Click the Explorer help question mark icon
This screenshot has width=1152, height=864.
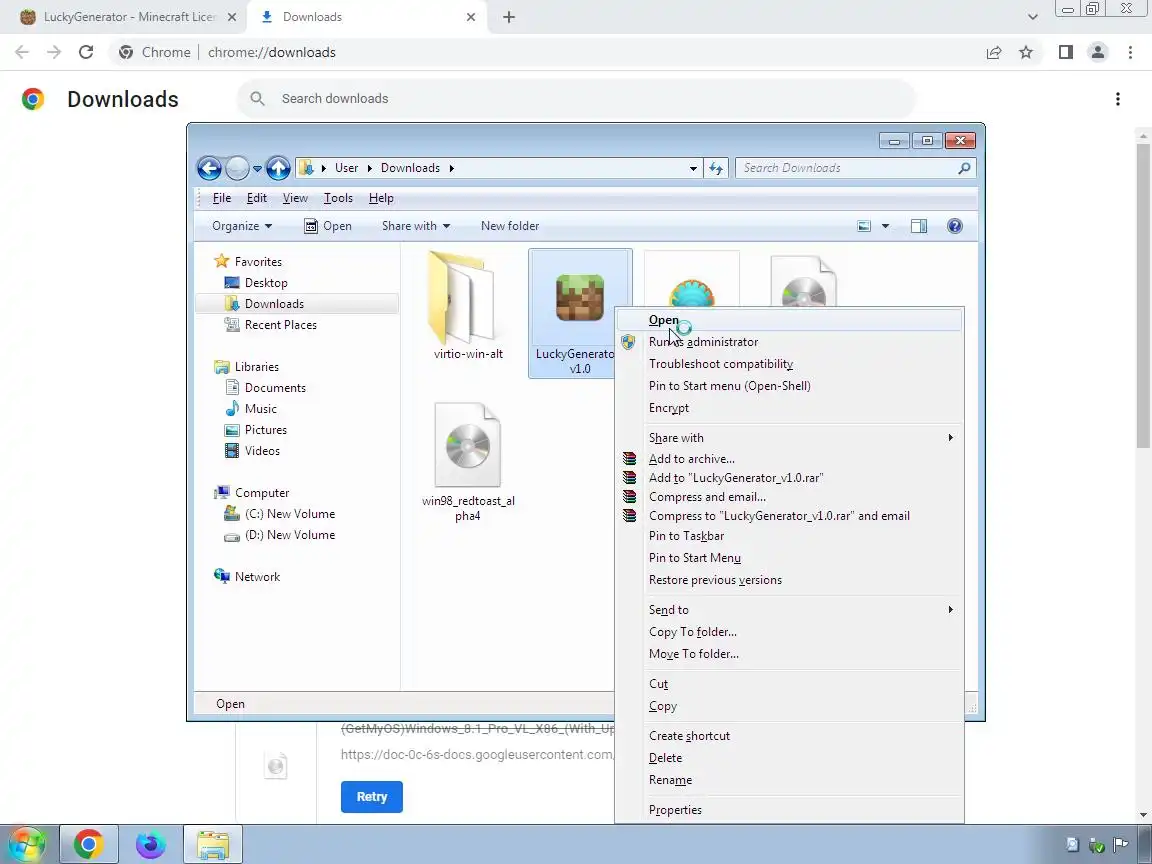pyautogui.click(x=954, y=226)
